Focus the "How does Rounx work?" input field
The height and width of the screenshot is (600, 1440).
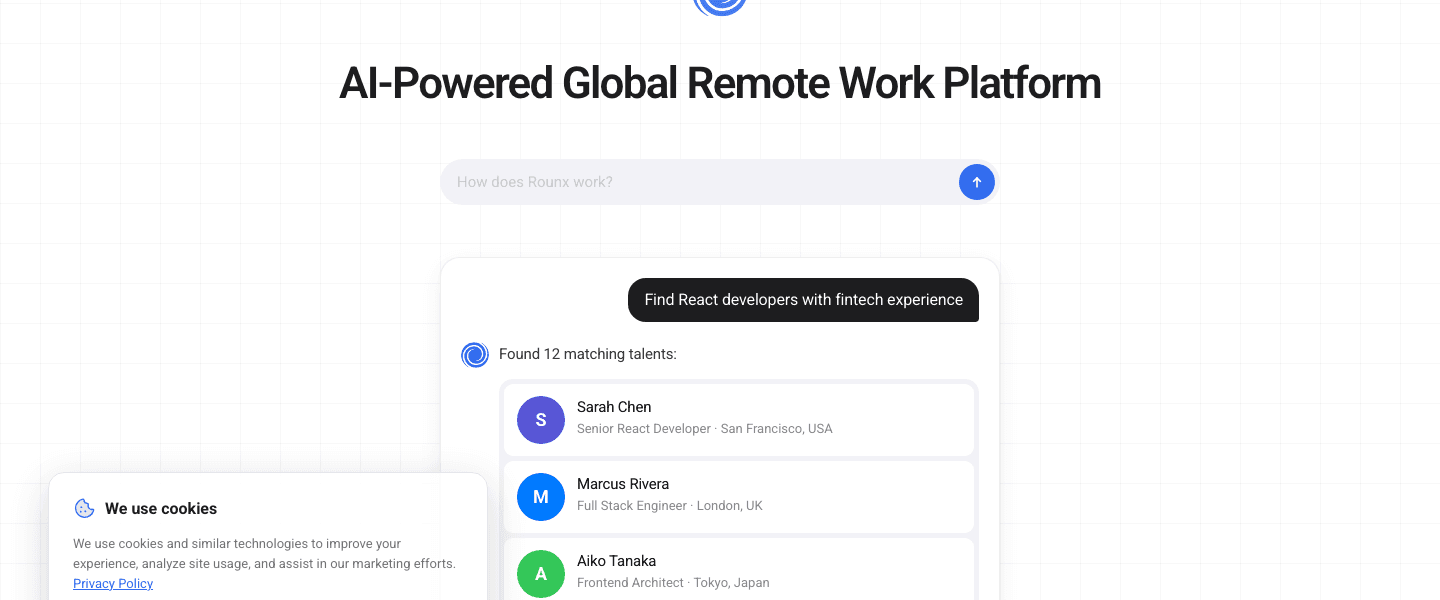tap(700, 182)
